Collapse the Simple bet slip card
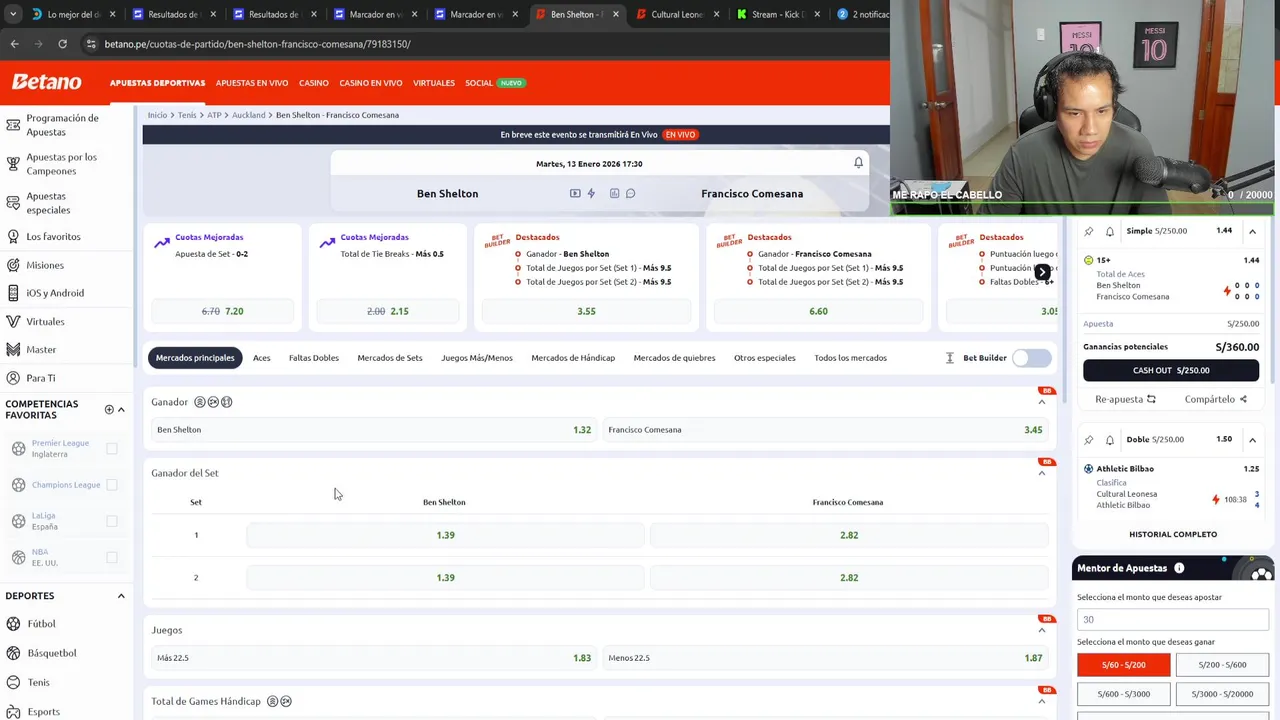The width and height of the screenshot is (1280, 720). coord(1252,231)
